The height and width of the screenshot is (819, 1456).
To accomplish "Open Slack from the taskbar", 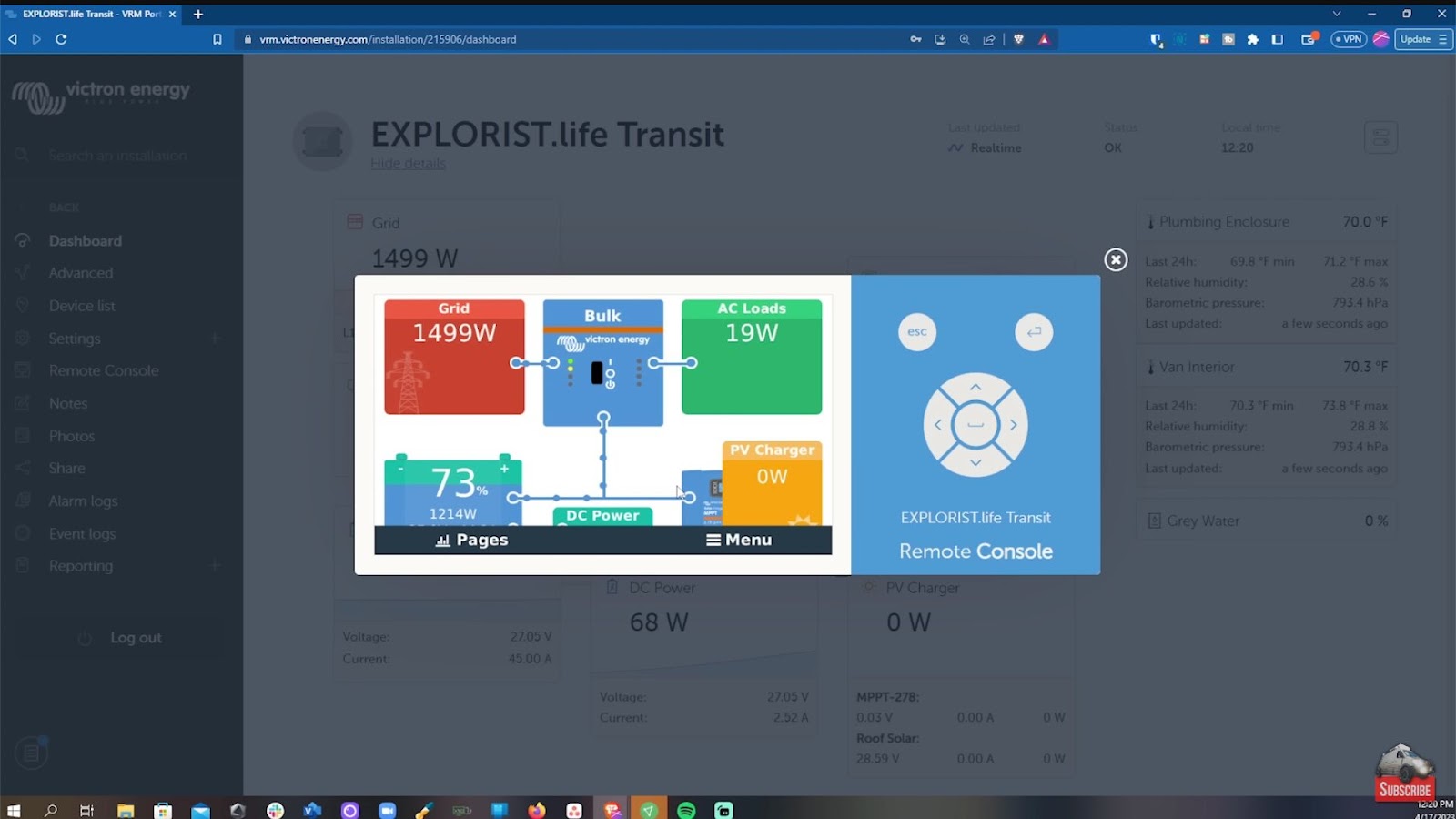I will (275, 810).
